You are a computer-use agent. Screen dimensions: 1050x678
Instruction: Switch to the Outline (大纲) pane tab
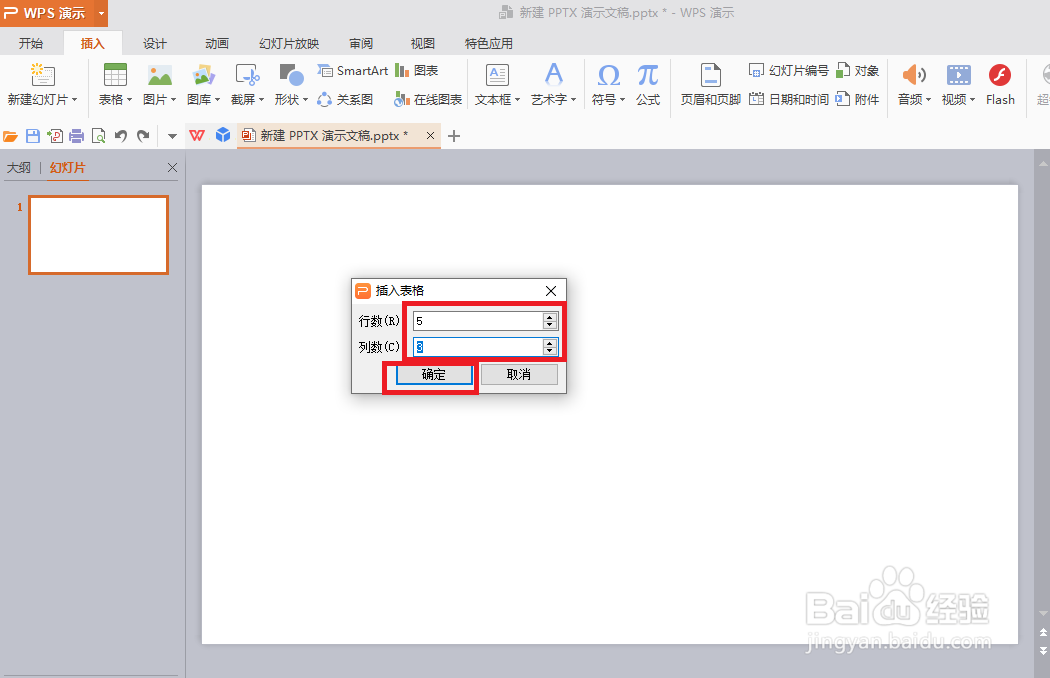(19, 167)
